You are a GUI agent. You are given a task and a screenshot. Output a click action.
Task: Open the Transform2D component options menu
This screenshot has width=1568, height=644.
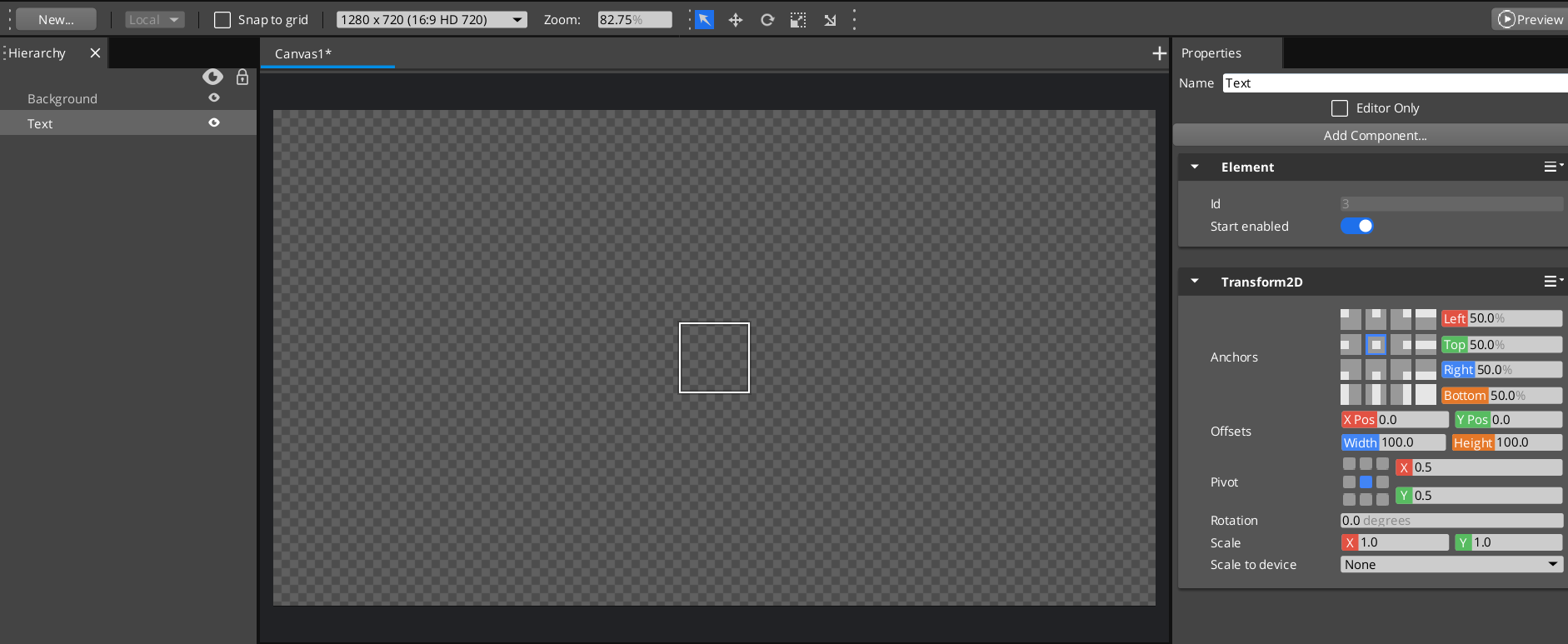(x=1553, y=282)
